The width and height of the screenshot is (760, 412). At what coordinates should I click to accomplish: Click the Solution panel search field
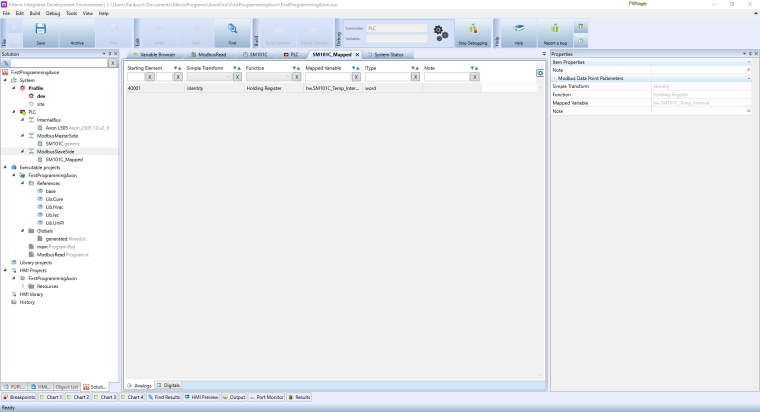click(x=59, y=63)
